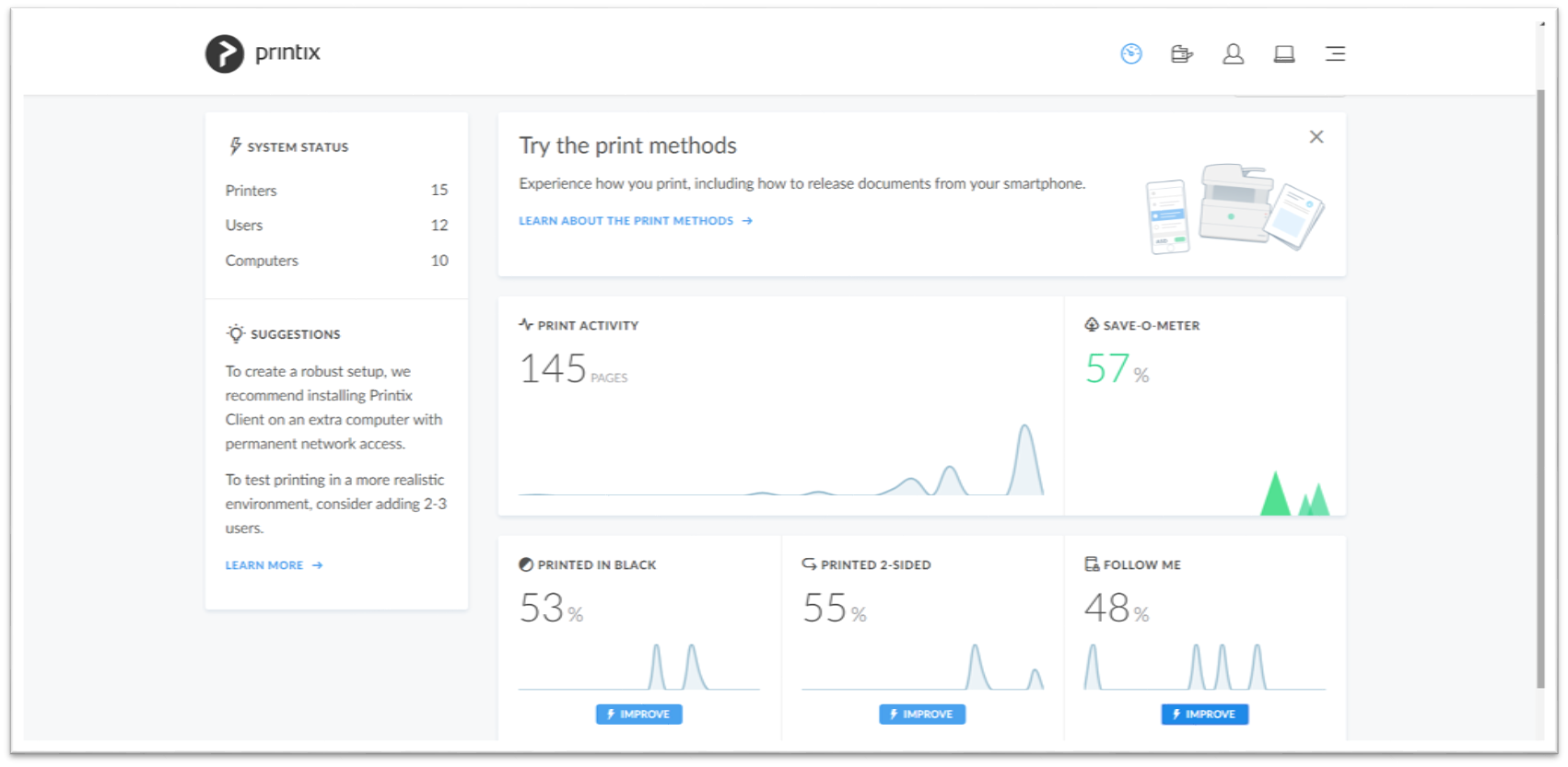Click the realistic environment suggestion paragraph
The height and width of the screenshot is (767, 1568).
336,504
